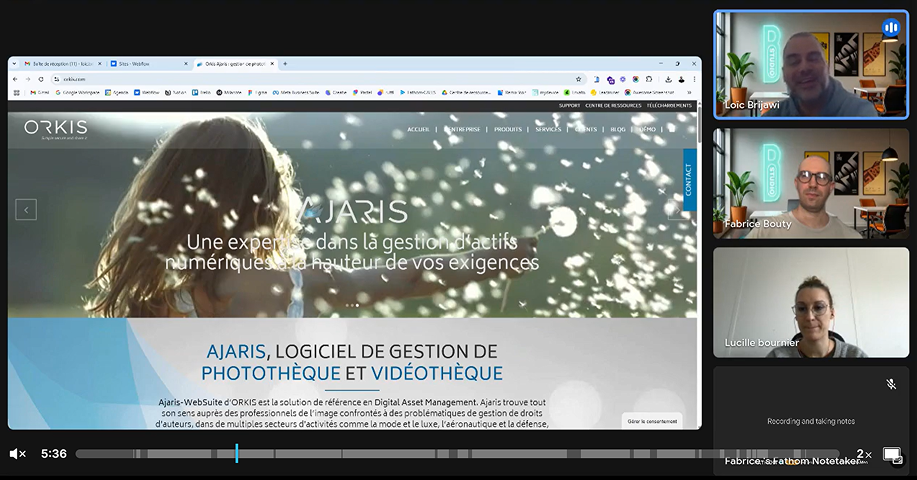Viewport: 917px width, 480px height.
Task: Show previous slide with left arrow
Action: 26,209
